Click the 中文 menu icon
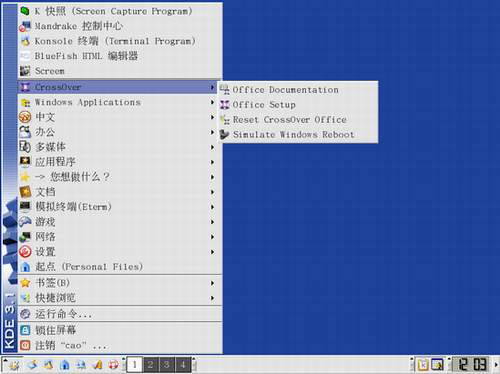The height and width of the screenshot is (374, 500). 25,117
